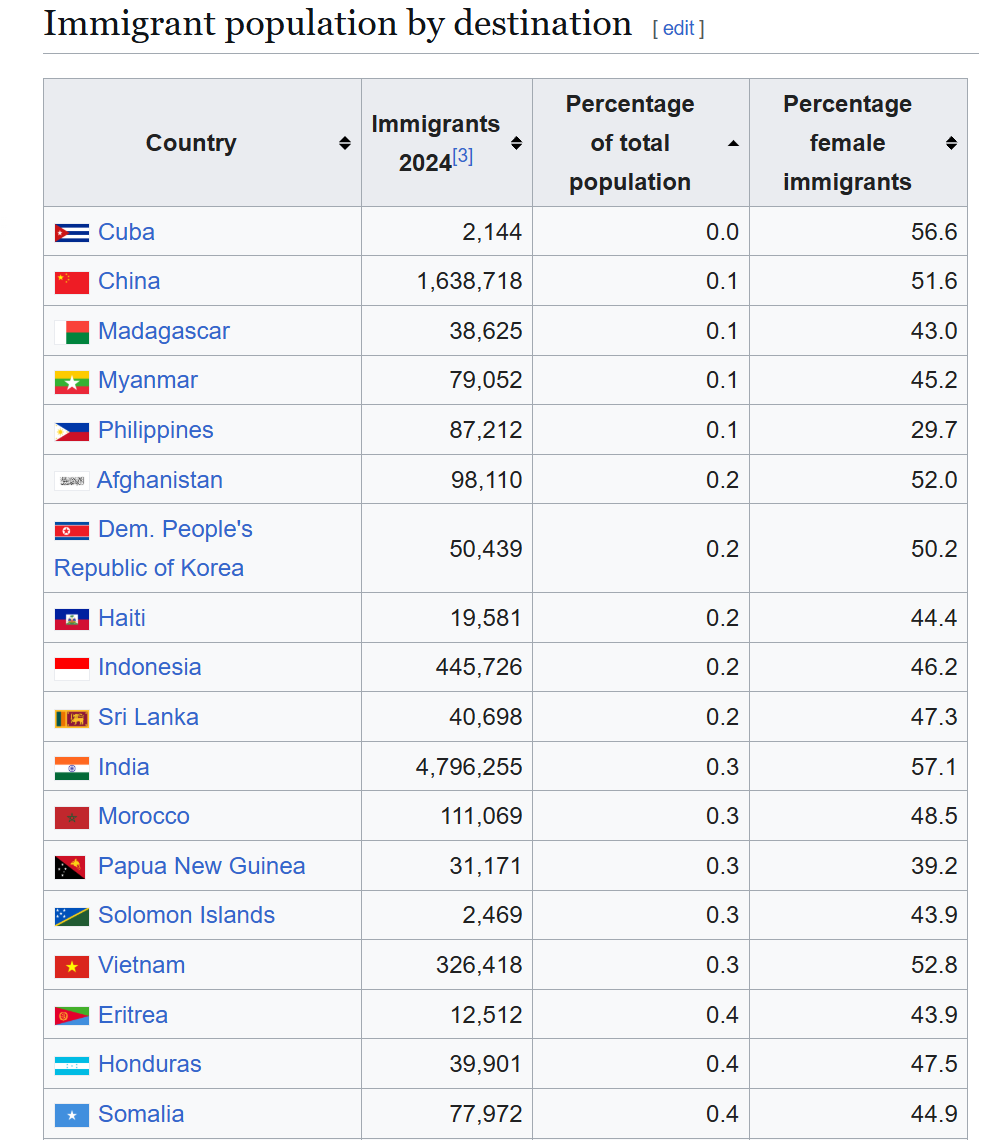Viewport: 988px width, 1140px height.
Task: Open the Honduras article link
Action: (150, 1064)
